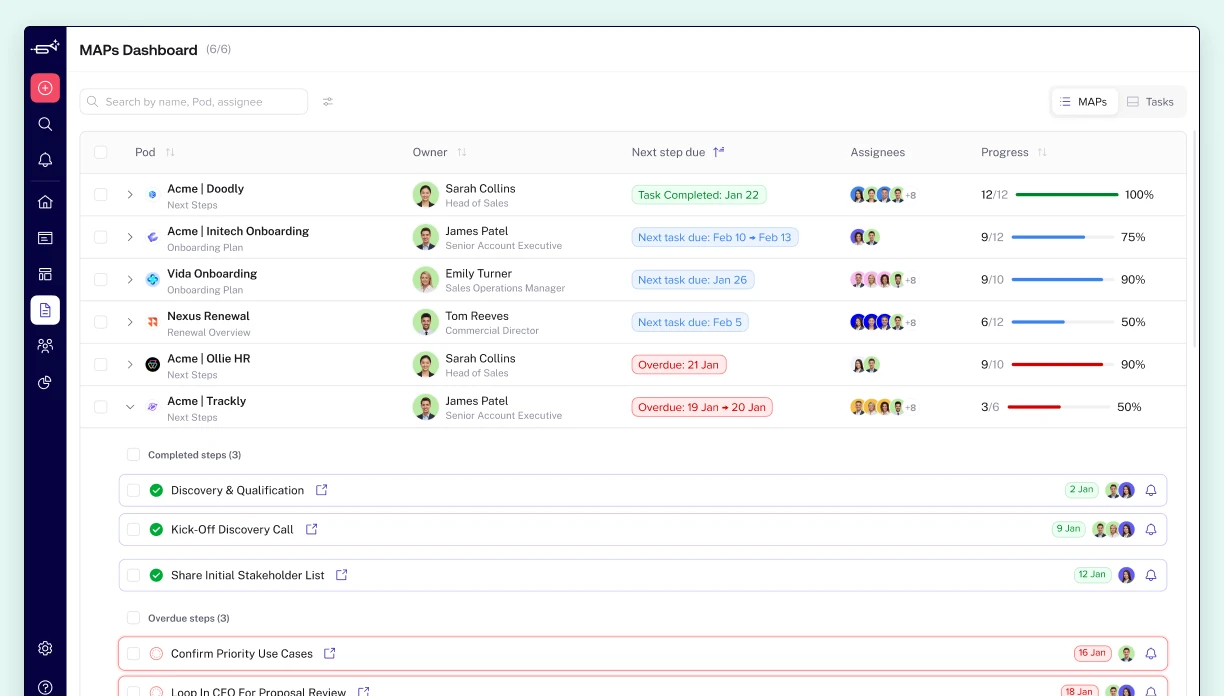Click the Acme | Doodly 100% progress bar
Screen dimensions: 1224x696
(x=1066, y=195)
